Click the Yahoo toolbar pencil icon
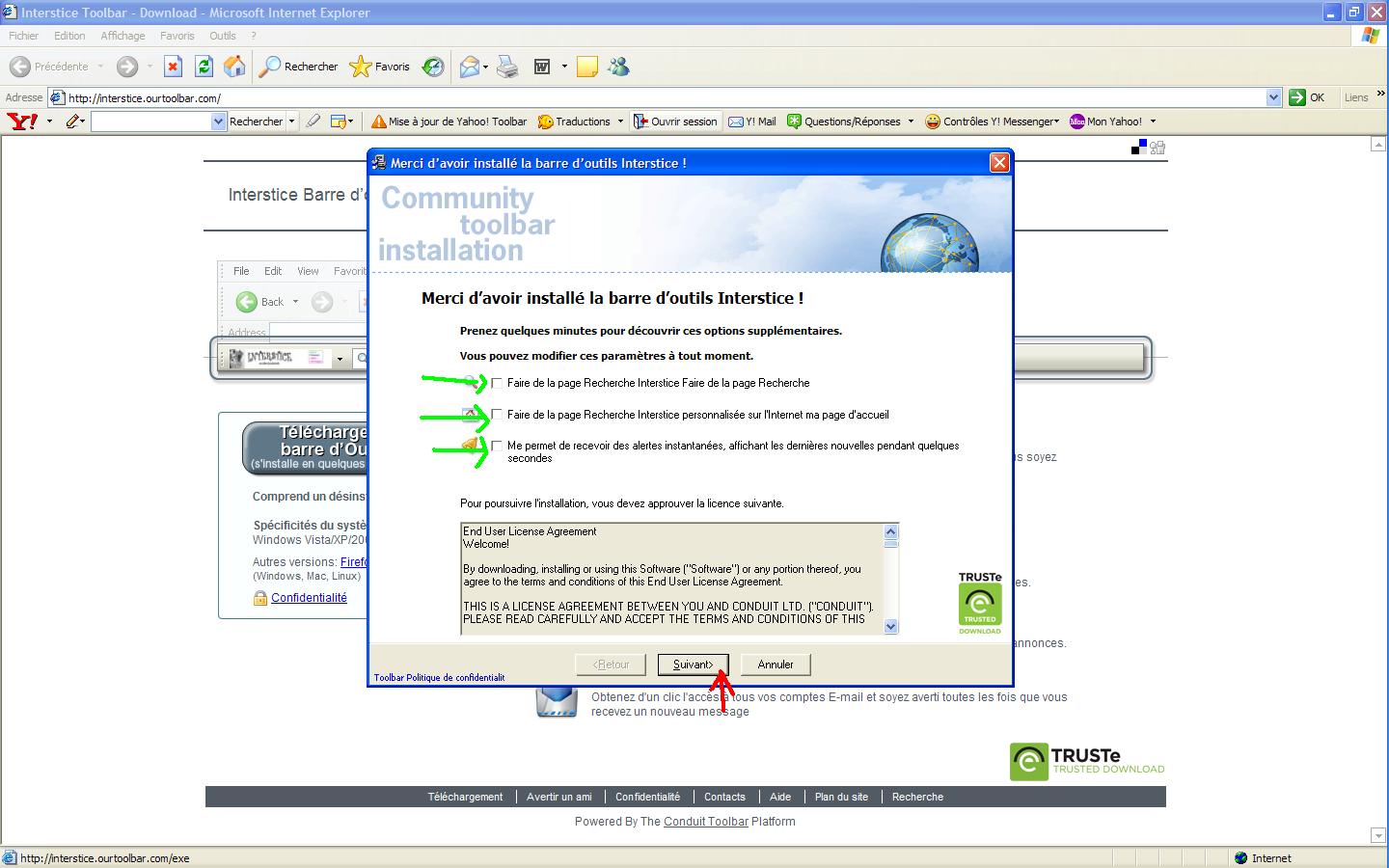The image size is (1389, 868). 73,122
